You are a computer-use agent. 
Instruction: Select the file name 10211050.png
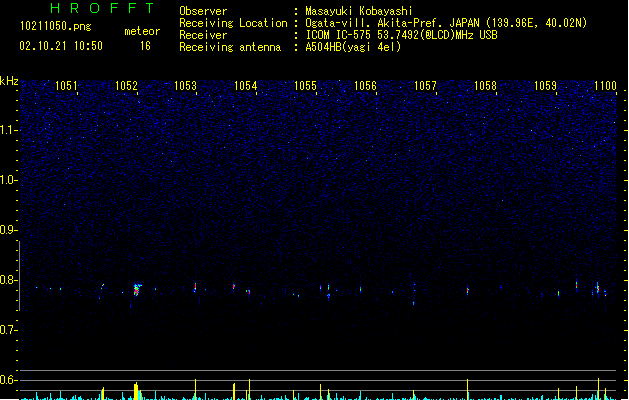point(56,26)
